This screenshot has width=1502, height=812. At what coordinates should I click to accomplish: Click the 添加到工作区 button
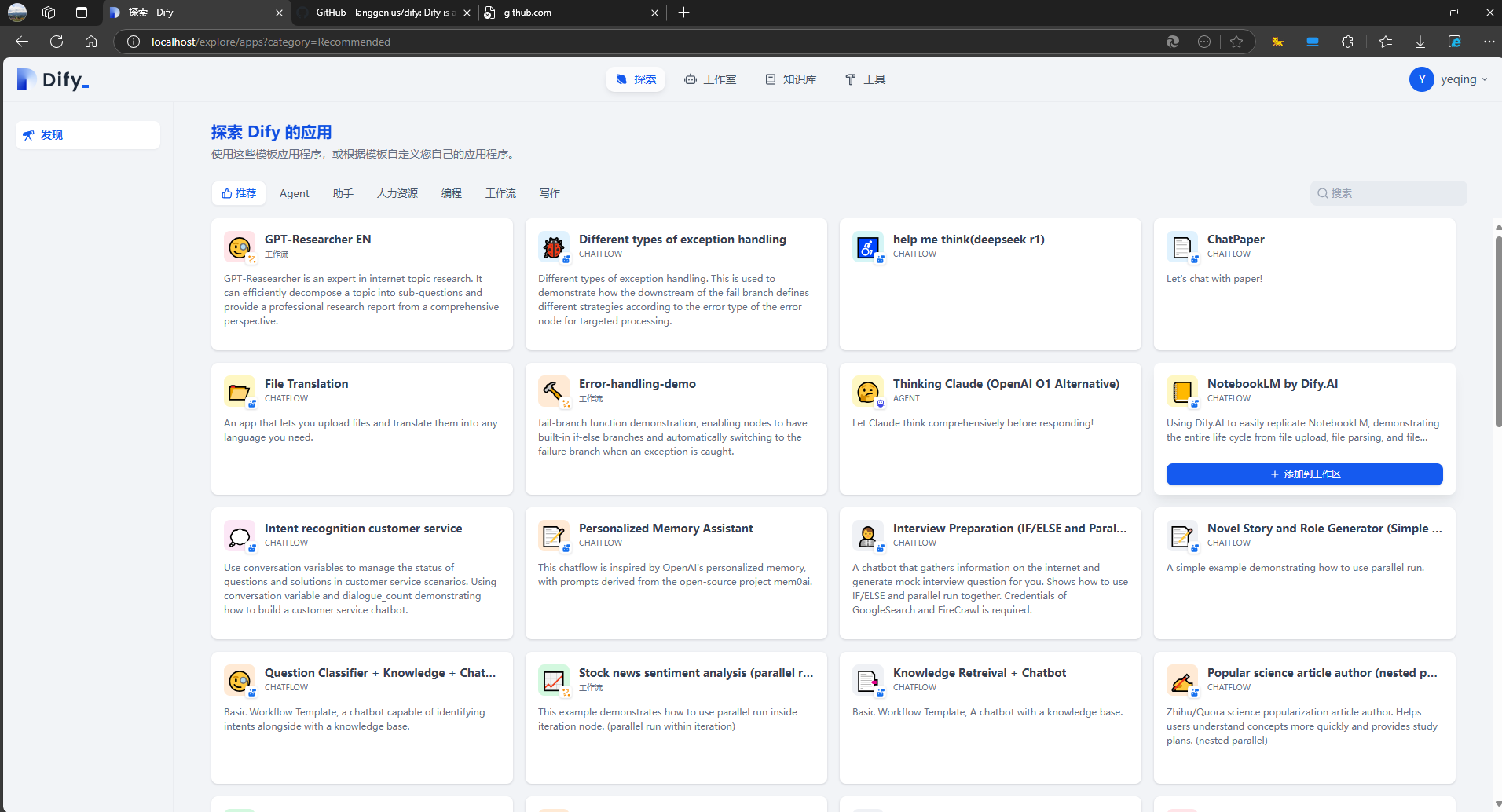click(x=1304, y=474)
